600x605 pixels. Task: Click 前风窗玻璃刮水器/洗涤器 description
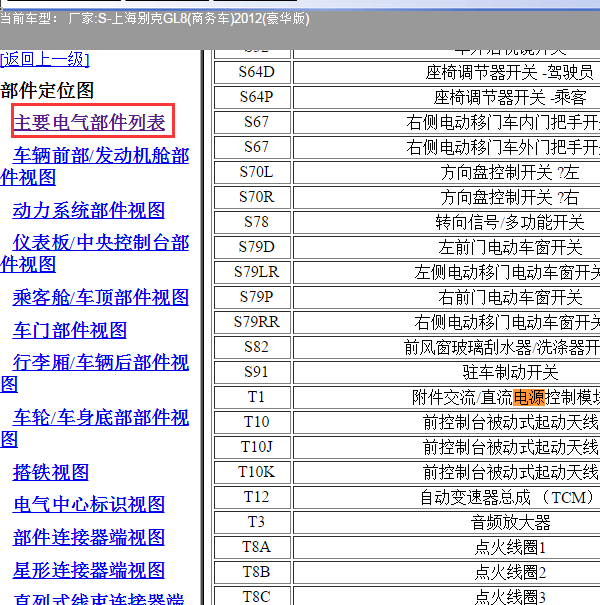(502, 348)
